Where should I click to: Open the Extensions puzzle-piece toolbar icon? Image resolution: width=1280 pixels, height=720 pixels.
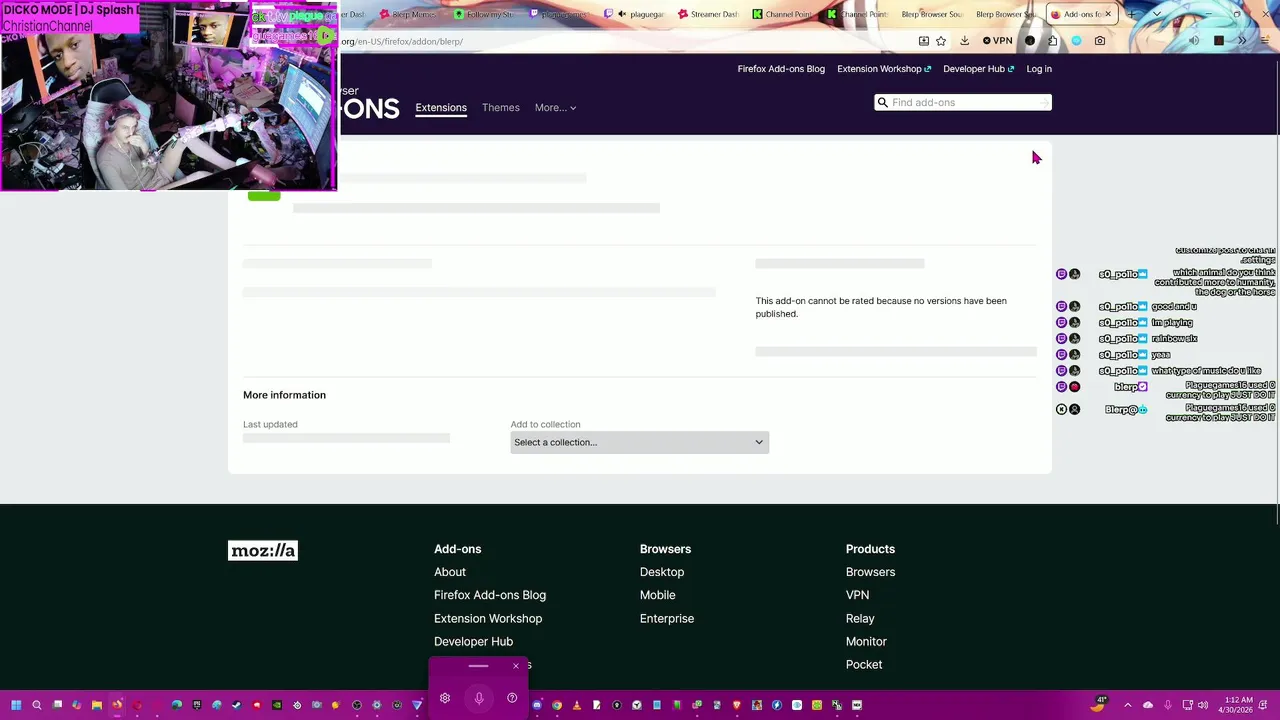point(1053,41)
